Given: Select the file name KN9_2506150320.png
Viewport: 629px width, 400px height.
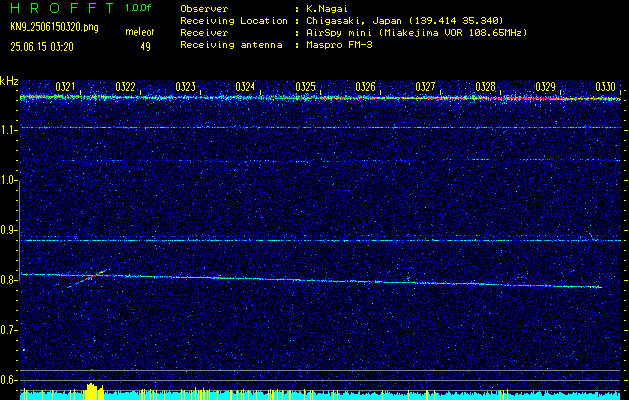Looking at the screenshot, I should [x=54, y=27].
